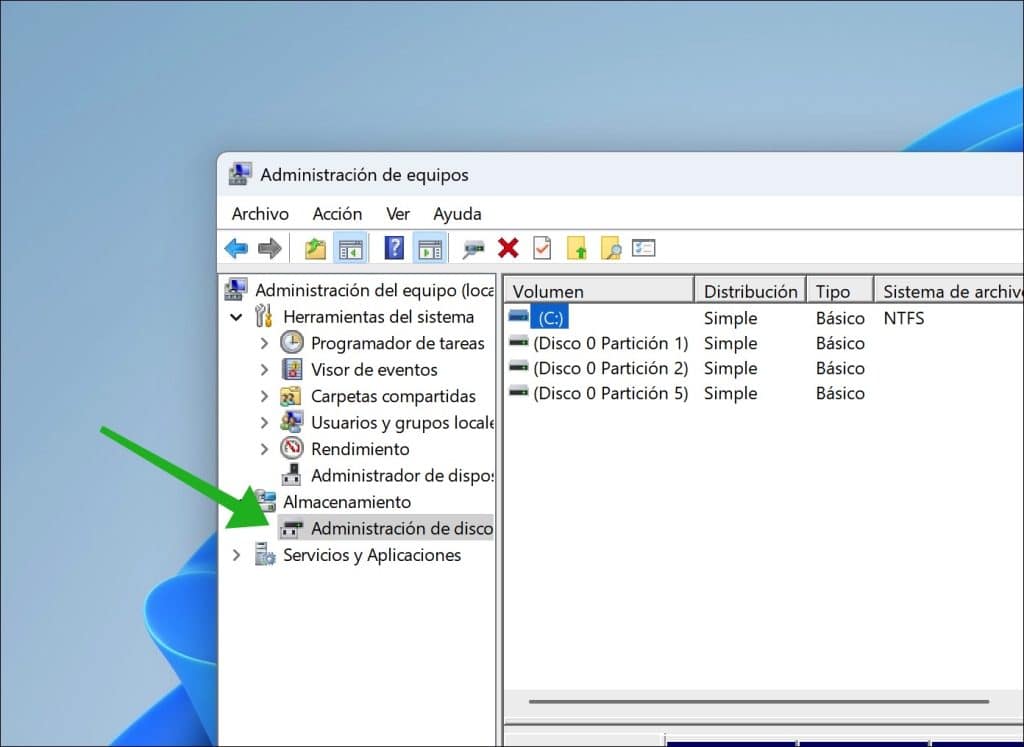The image size is (1024, 747).
Task: Expand Carpetas compartidas node
Action: point(264,396)
